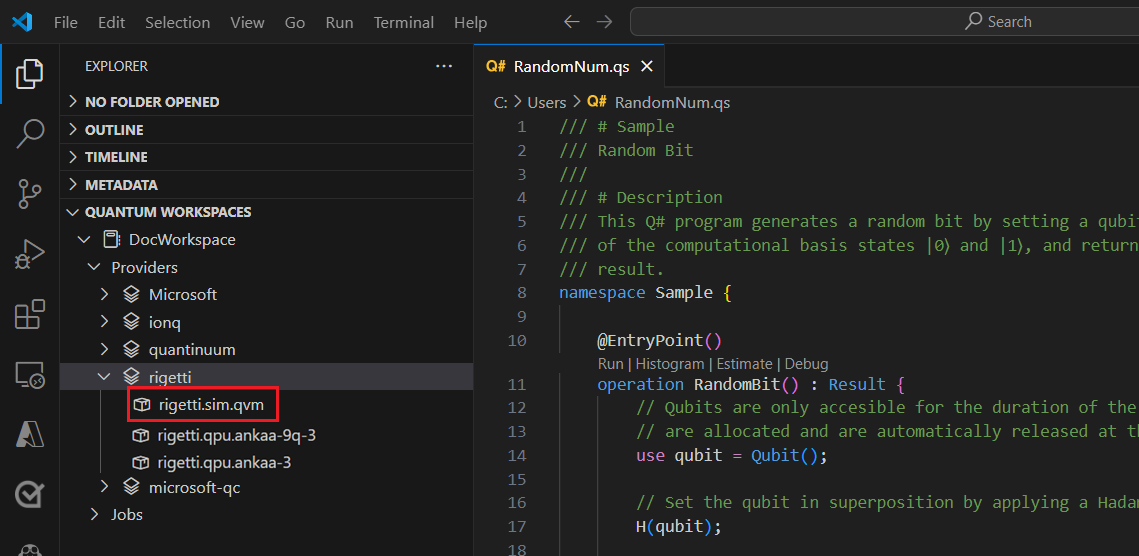
Task: Open the Go menu
Action: (x=294, y=23)
